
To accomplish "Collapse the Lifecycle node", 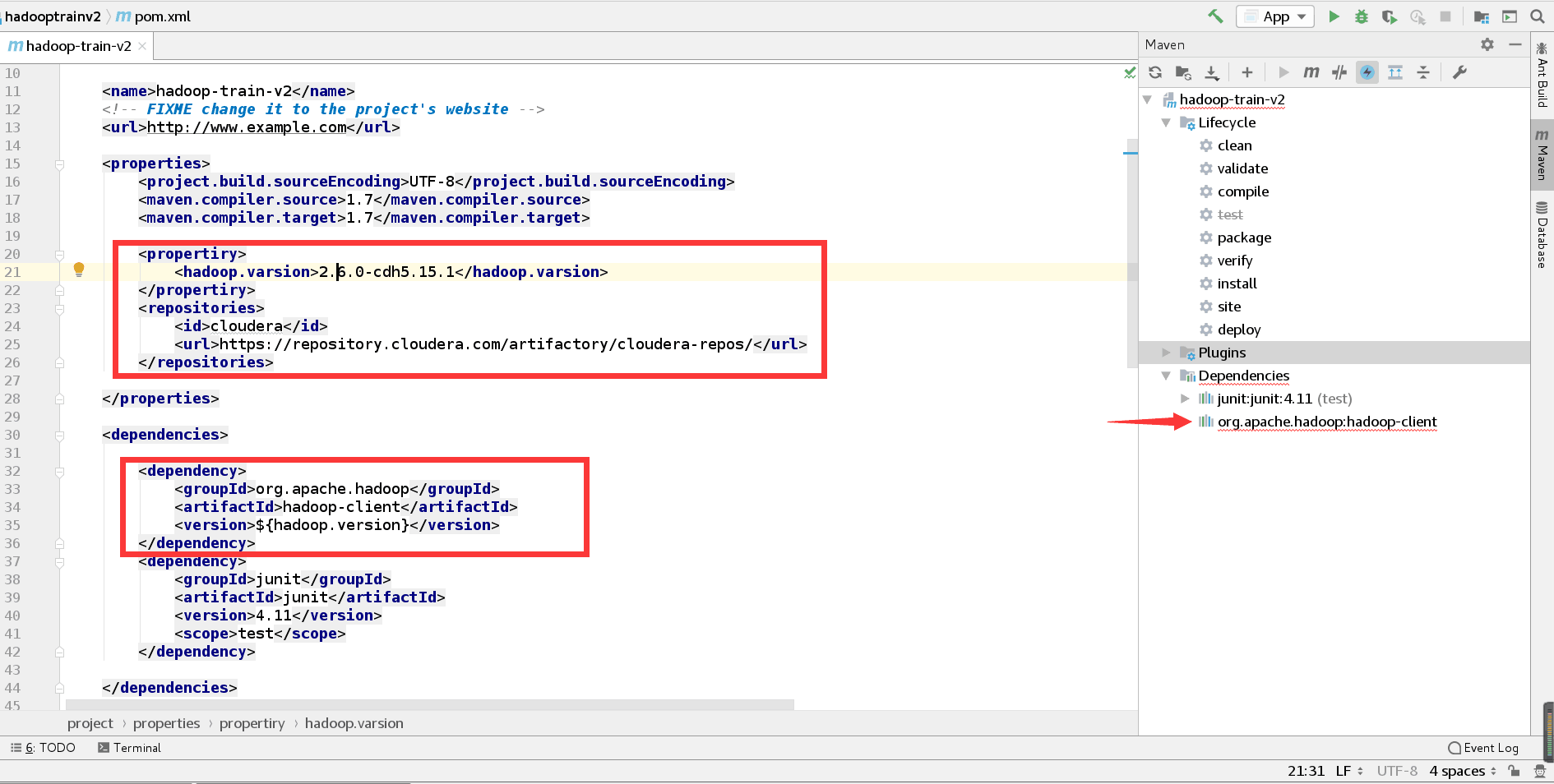I will tap(1166, 122).
